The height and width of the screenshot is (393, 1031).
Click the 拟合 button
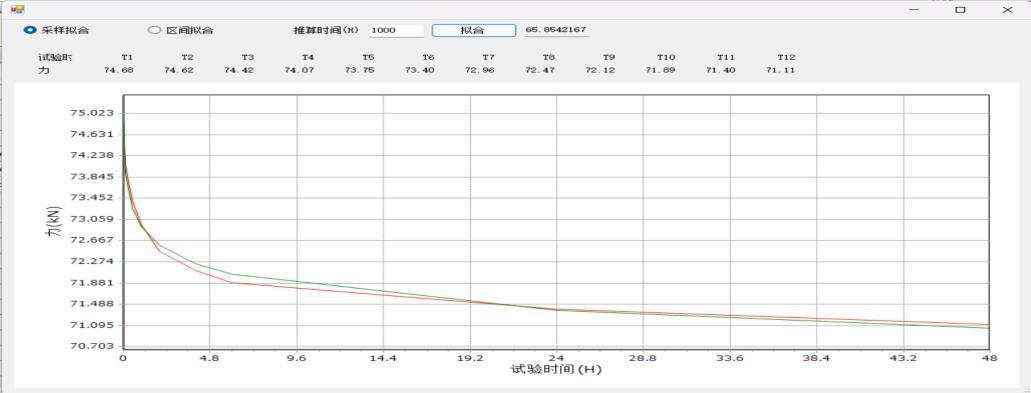click(x=473, y=30)
